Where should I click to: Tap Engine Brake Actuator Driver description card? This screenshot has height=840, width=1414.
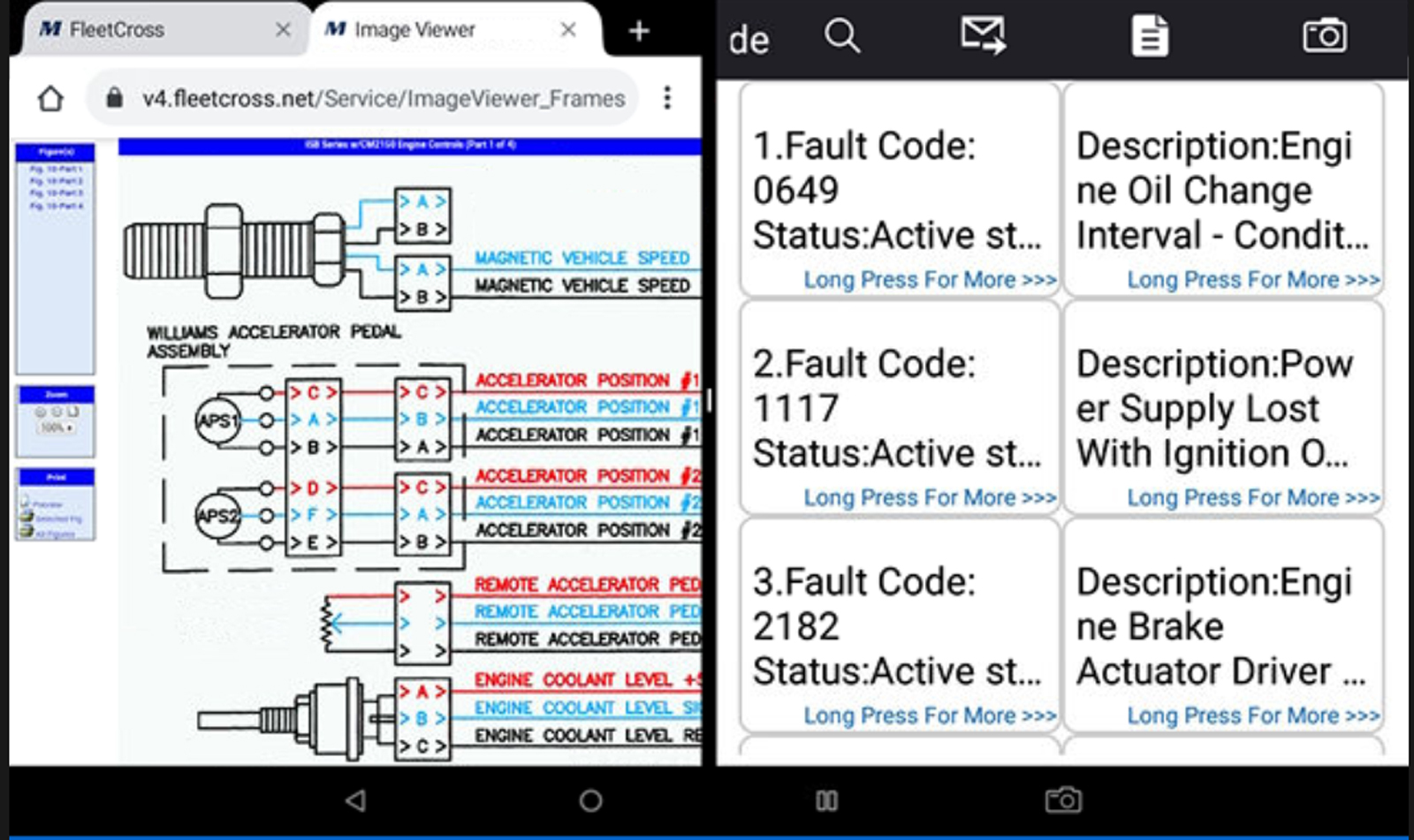1223,625
